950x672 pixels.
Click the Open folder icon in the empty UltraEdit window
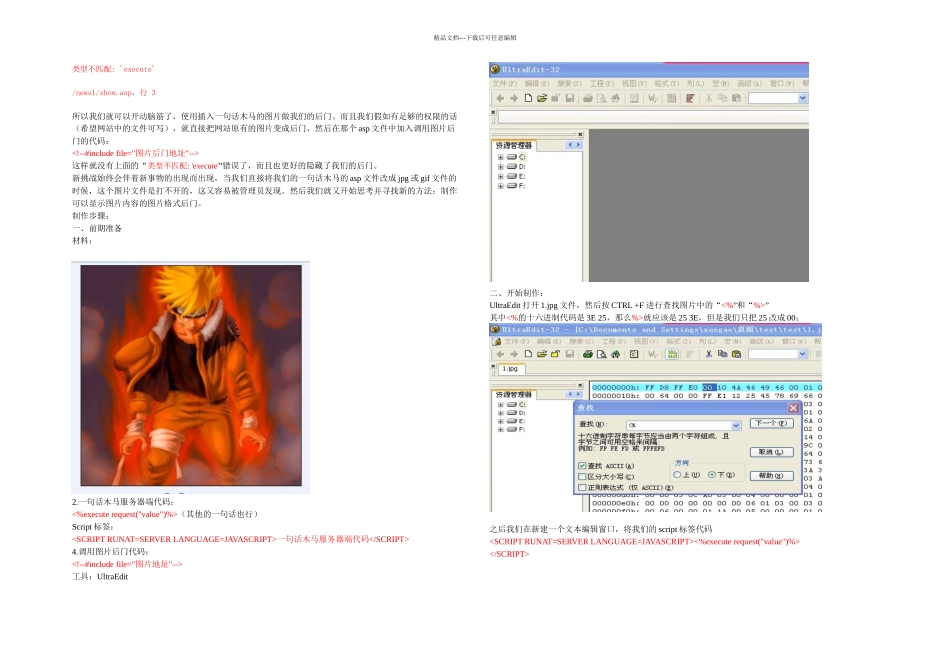(x=542, y=98)
